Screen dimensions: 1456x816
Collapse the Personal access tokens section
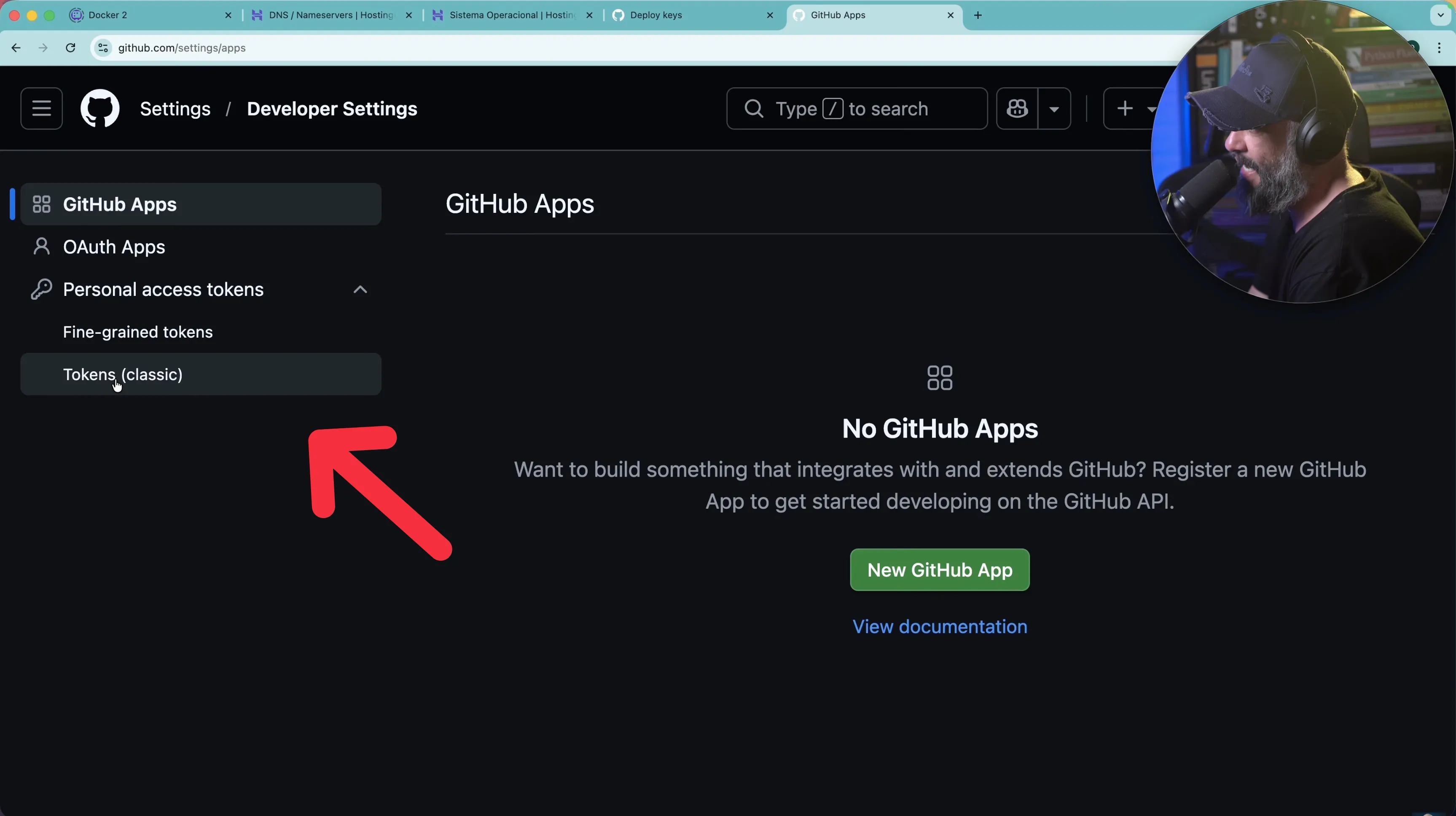360,289
